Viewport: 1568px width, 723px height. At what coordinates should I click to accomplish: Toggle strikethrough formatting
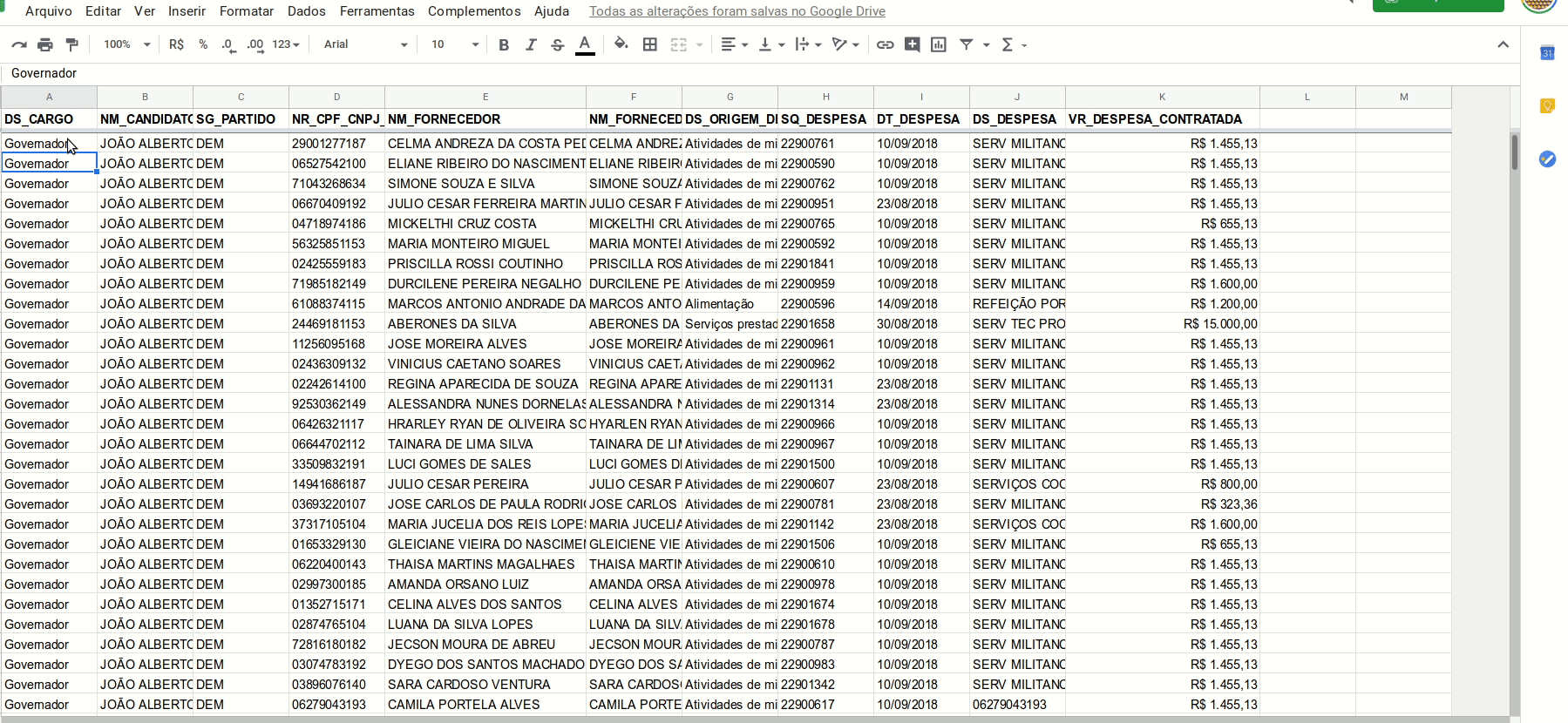tap(558, 44)
